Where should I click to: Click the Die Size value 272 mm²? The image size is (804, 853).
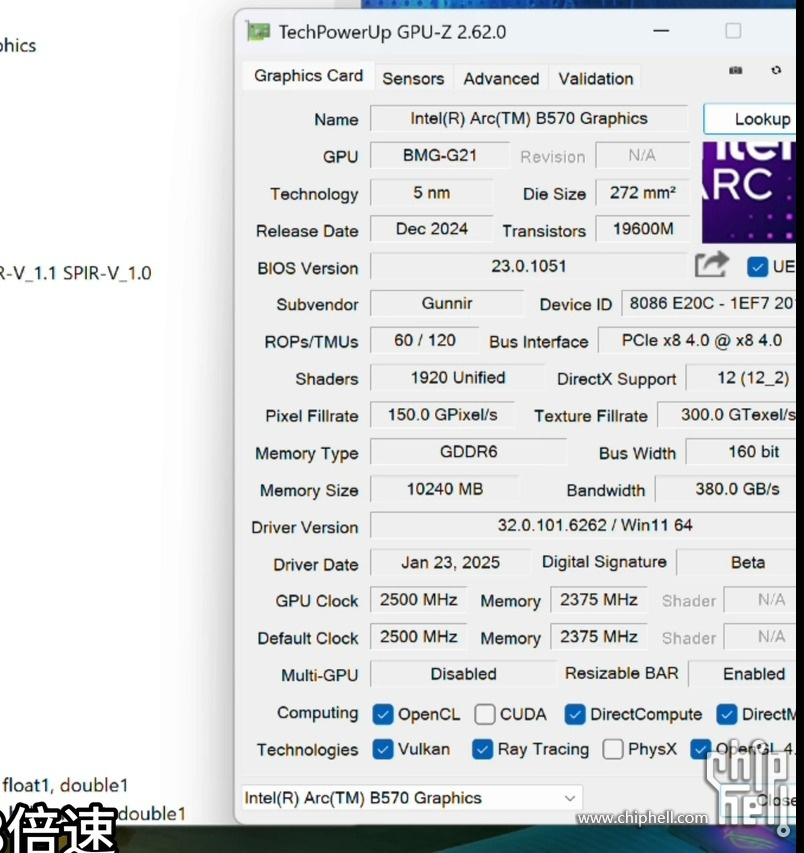[642, 193]
